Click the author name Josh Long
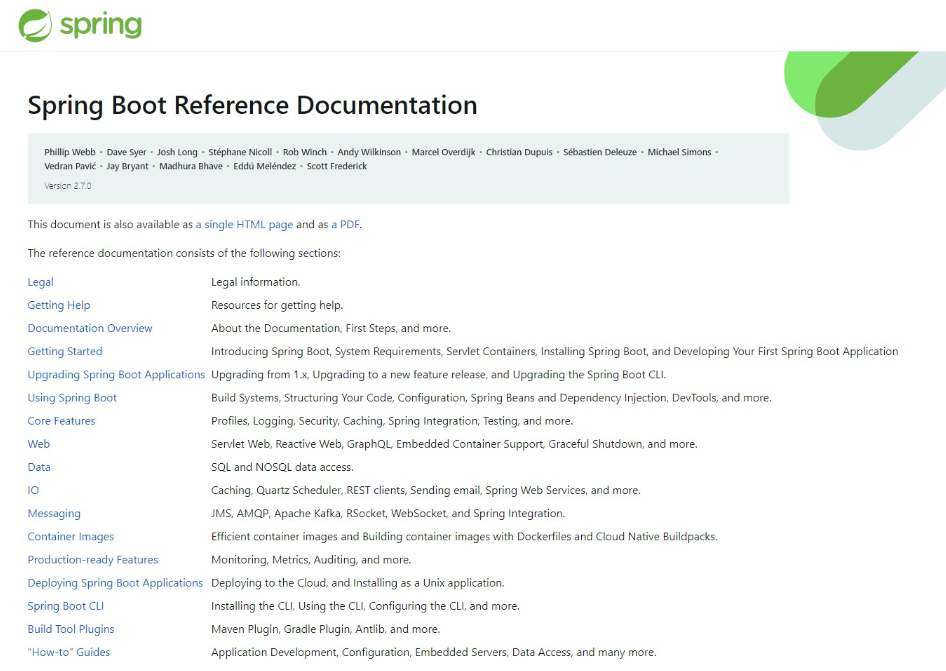This screenshot has height=671, width=946. [x=177, y=152]
